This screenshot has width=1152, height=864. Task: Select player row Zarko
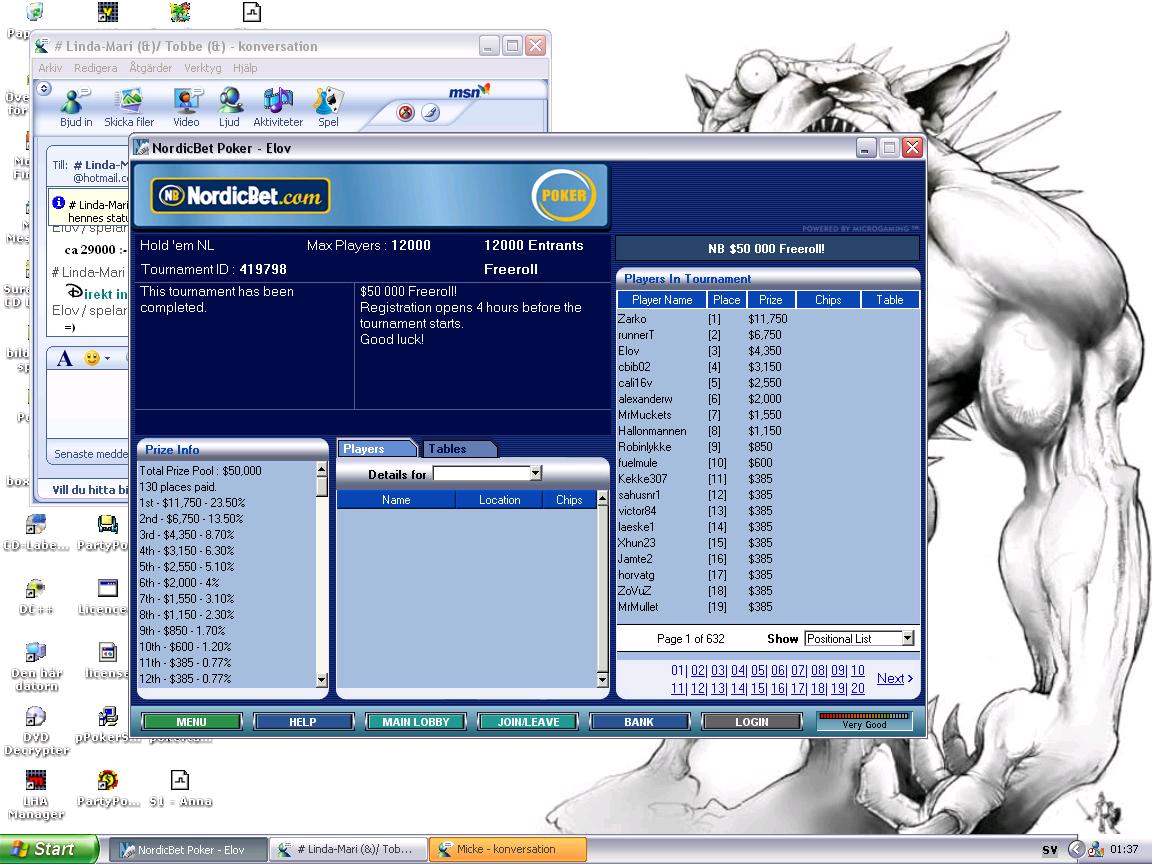click(768, 319)
